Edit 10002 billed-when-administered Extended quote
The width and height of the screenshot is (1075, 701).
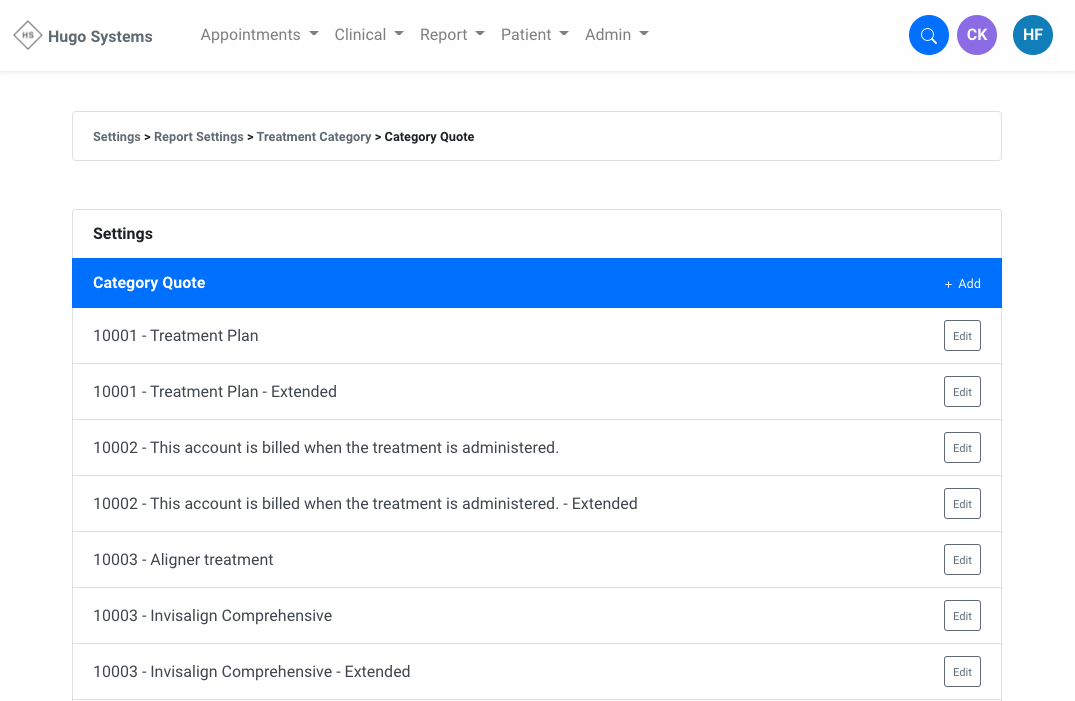pyautogui.click(x=962, y=504)
